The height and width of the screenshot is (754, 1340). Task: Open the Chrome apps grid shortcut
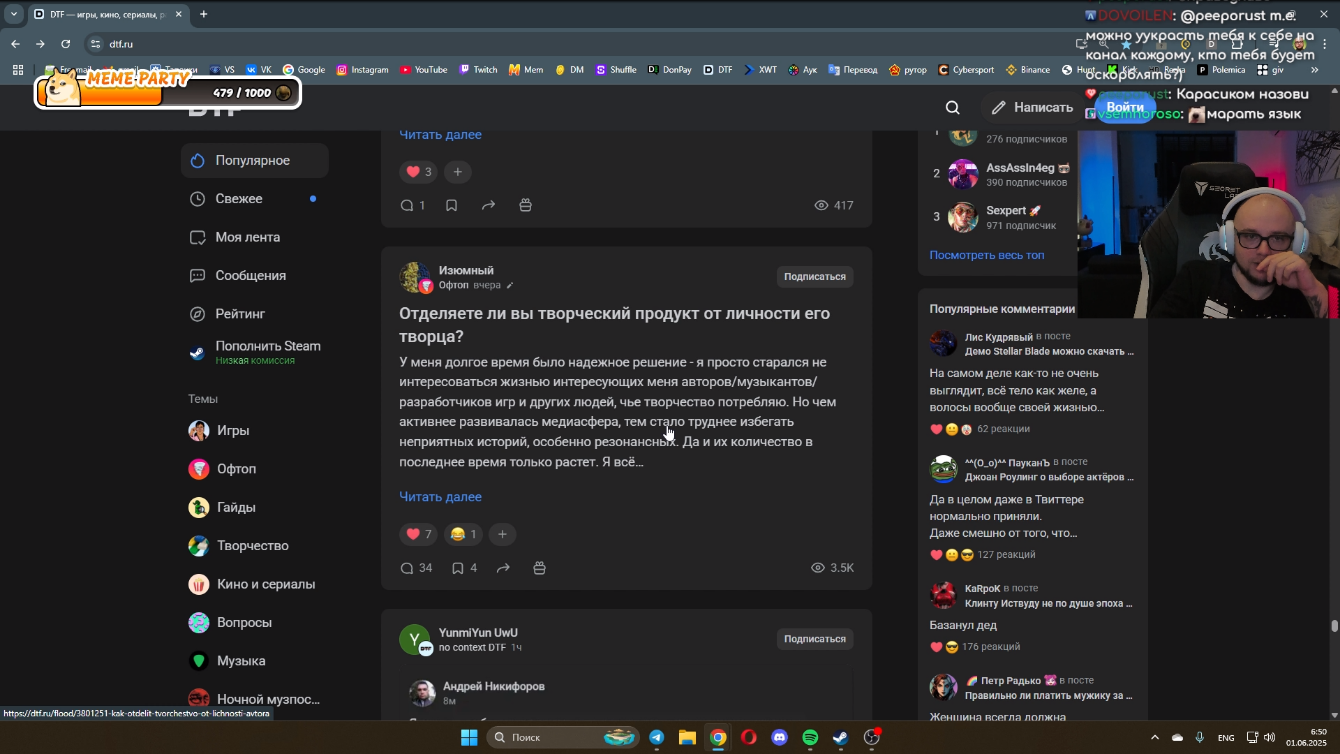coord(17,70)
